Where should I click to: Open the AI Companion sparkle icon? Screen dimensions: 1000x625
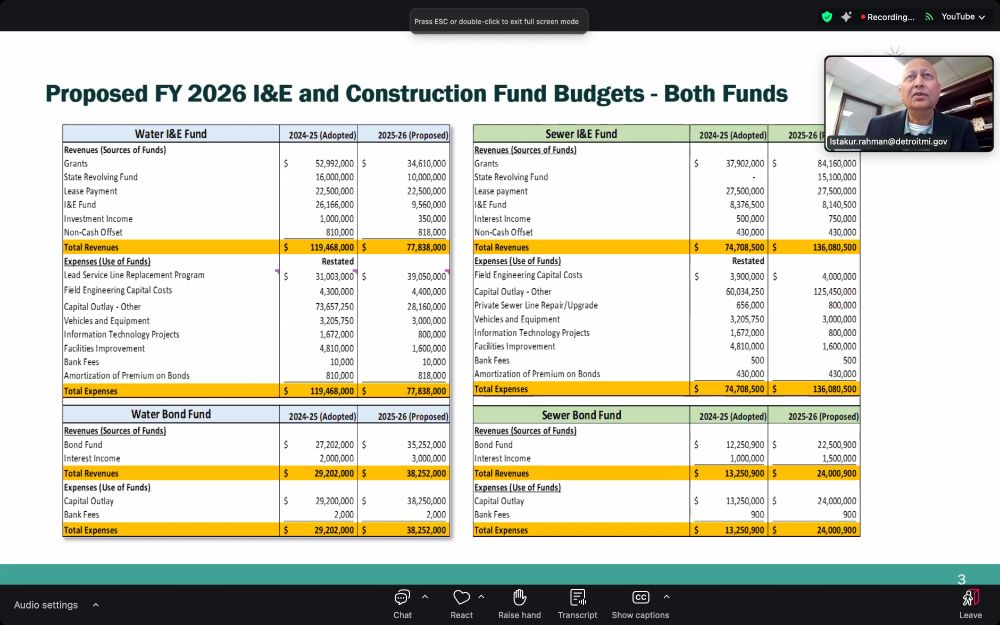pyautogui.click(x=846, y=17)
